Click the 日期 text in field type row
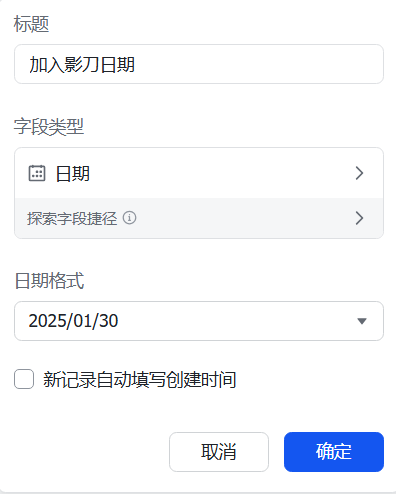 (73, 173)
